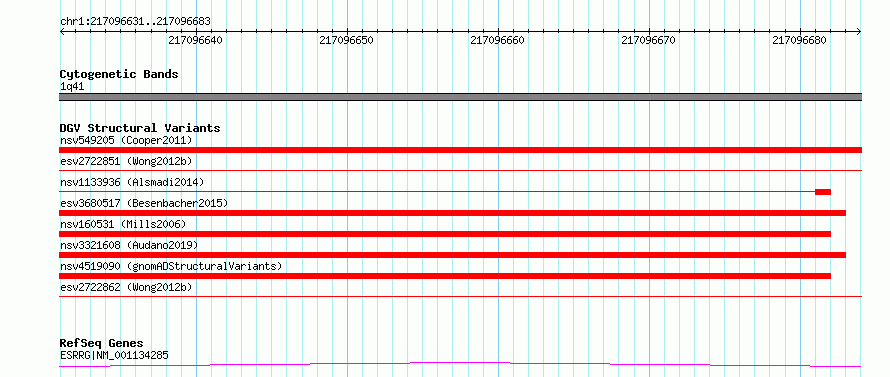Screen dimensions: 890x377
Task: Select the 1q41 band label
Action: point(72,87)
